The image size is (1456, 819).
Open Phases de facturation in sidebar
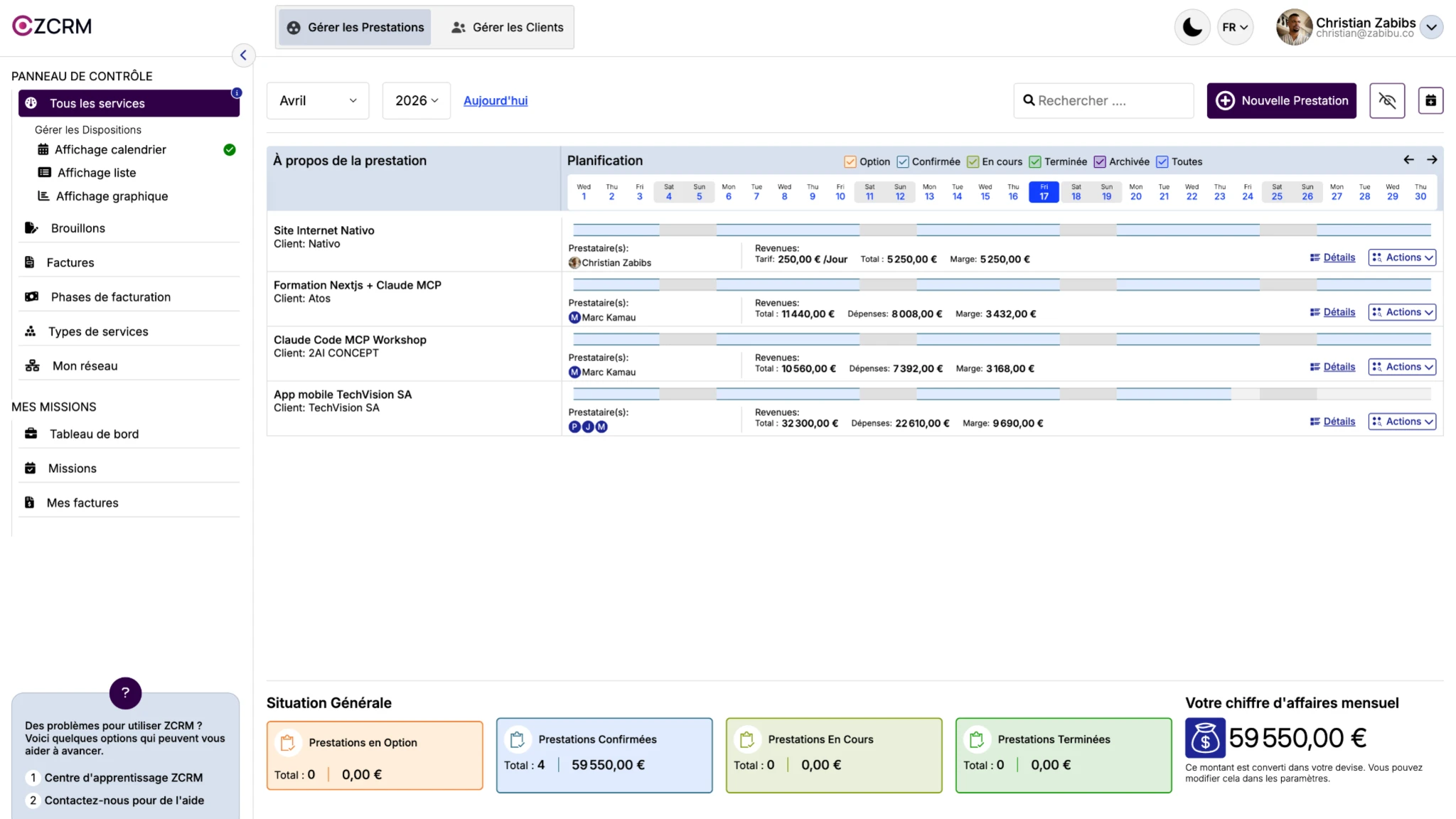tap(110, 297)
